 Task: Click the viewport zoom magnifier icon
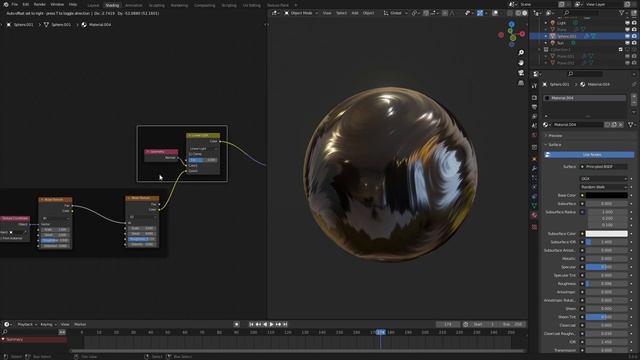pyautogui.click(x=521, y=53)
